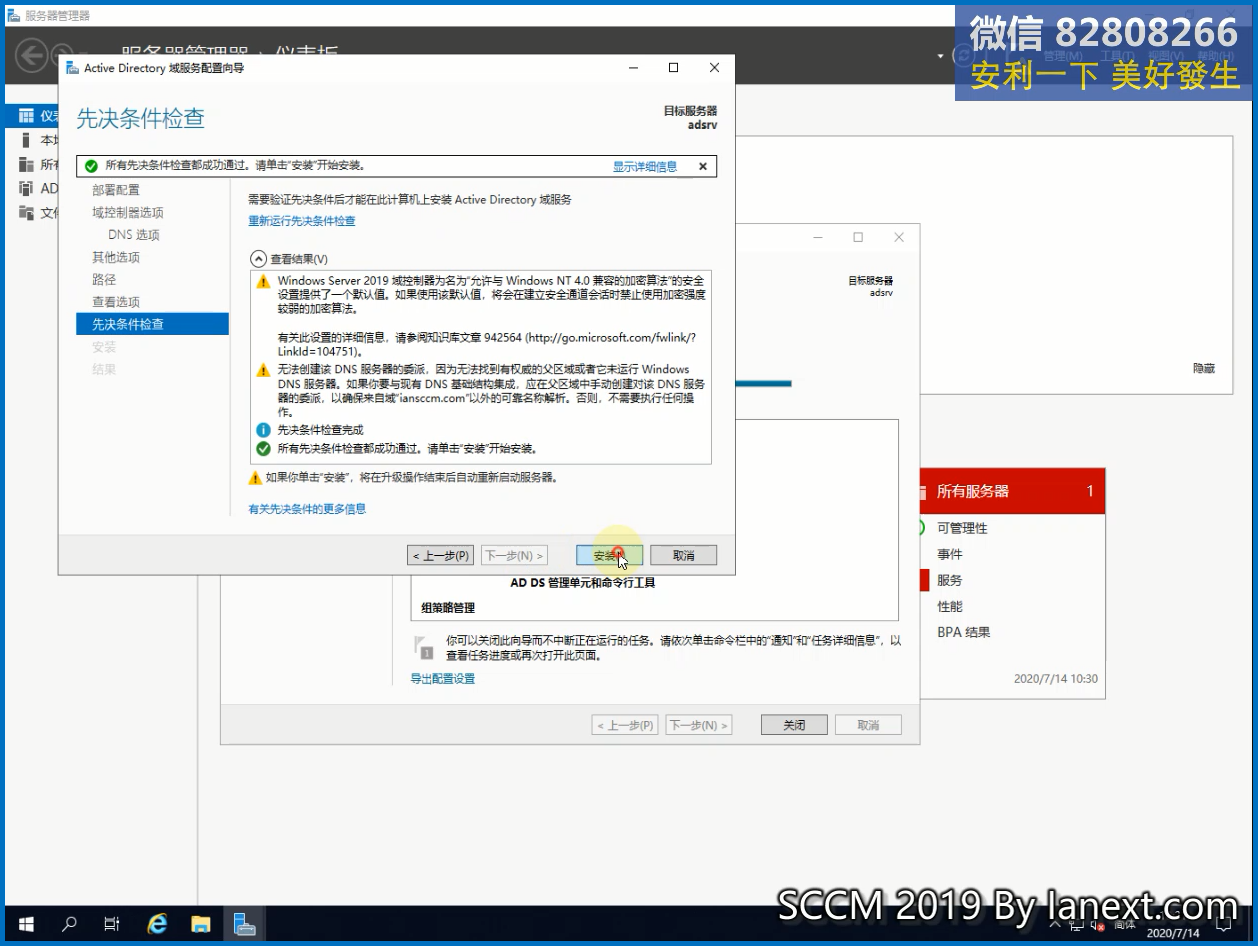The width and height of the screenshot is (1258, 946).
Task: Open 事件 in the 所有服务器 tile
Action: 950,554
